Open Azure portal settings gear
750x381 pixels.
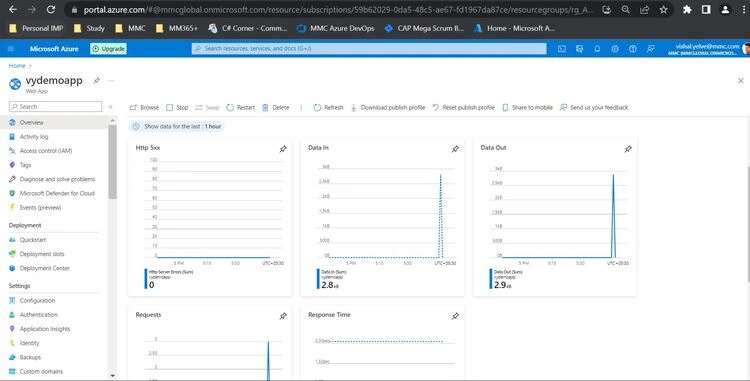[x=615, y=49]
